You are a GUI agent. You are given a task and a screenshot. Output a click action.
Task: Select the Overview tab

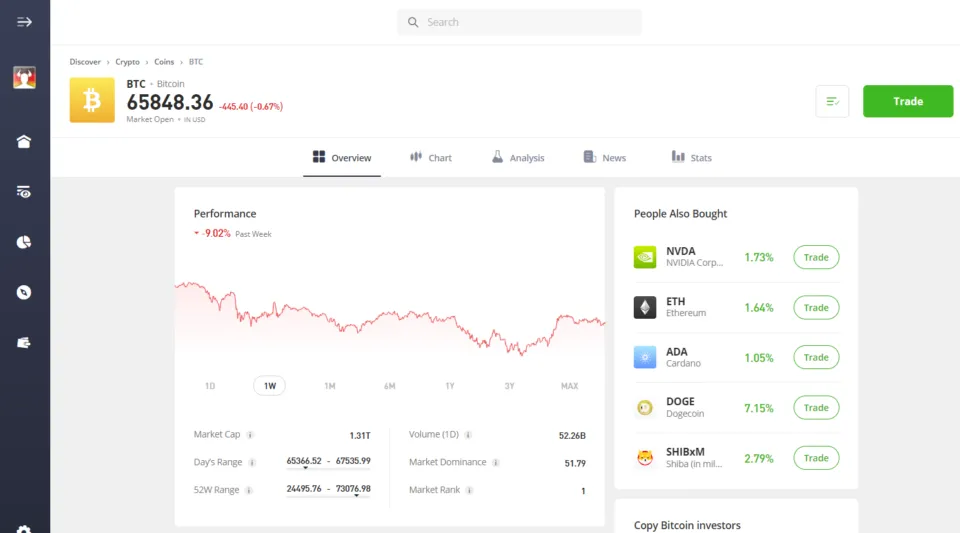pos(342,158)
